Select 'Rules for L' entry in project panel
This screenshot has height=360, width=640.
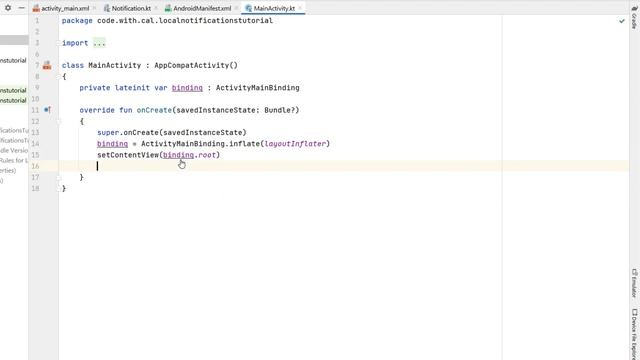pos(14,160)
